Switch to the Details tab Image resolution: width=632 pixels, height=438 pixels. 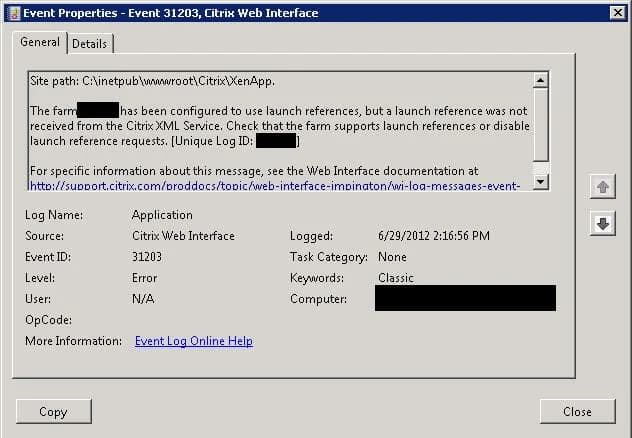(x=90, y=44)
